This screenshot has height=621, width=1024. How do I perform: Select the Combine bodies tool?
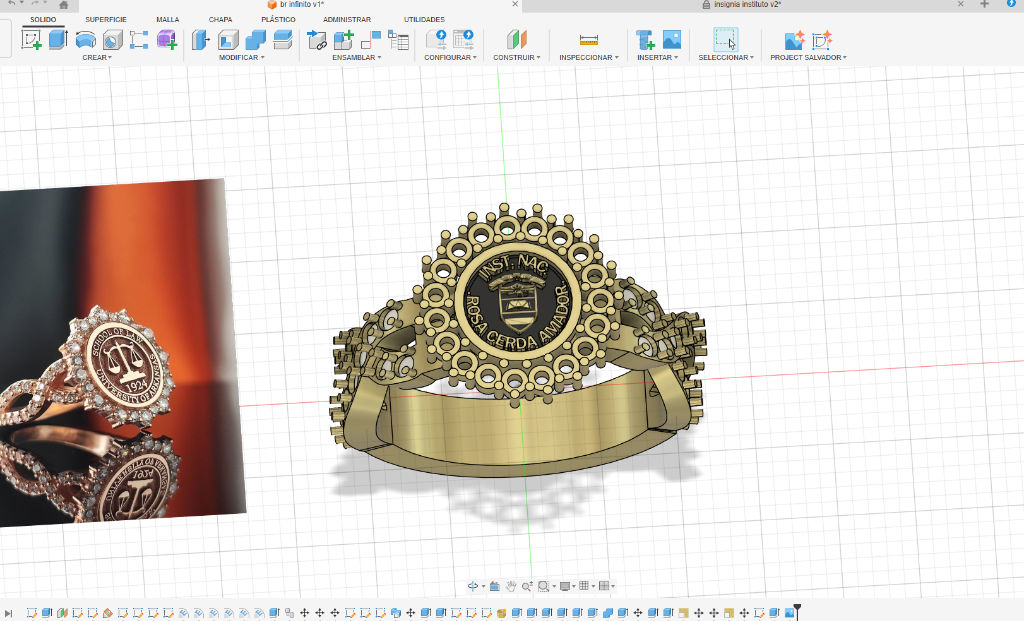coord(255,40)
